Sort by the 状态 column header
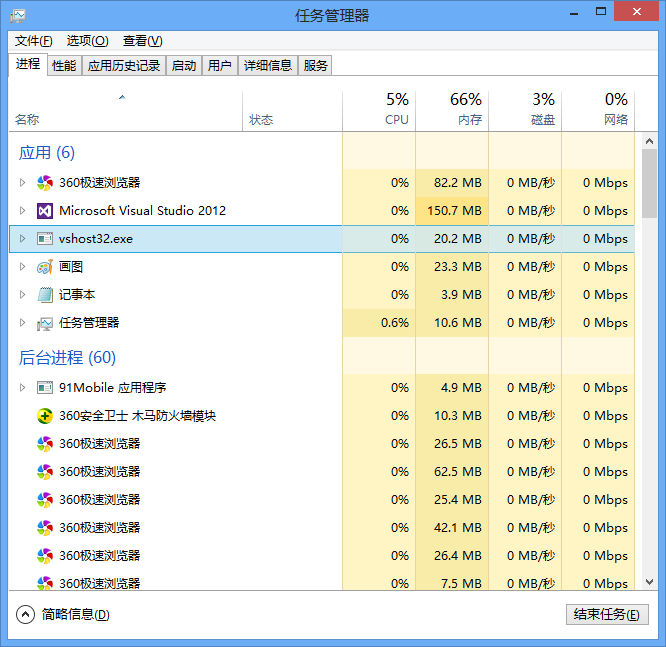This screenshot has height=647, width=666. pyautogui.click(x=292, y=111)
